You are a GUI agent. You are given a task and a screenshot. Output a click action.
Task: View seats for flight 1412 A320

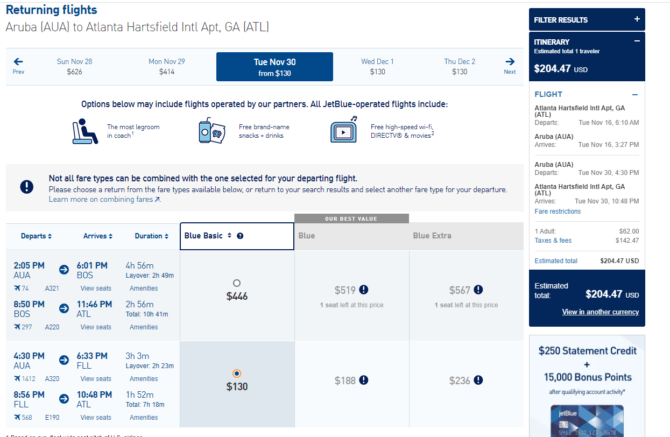coord(96,379)
